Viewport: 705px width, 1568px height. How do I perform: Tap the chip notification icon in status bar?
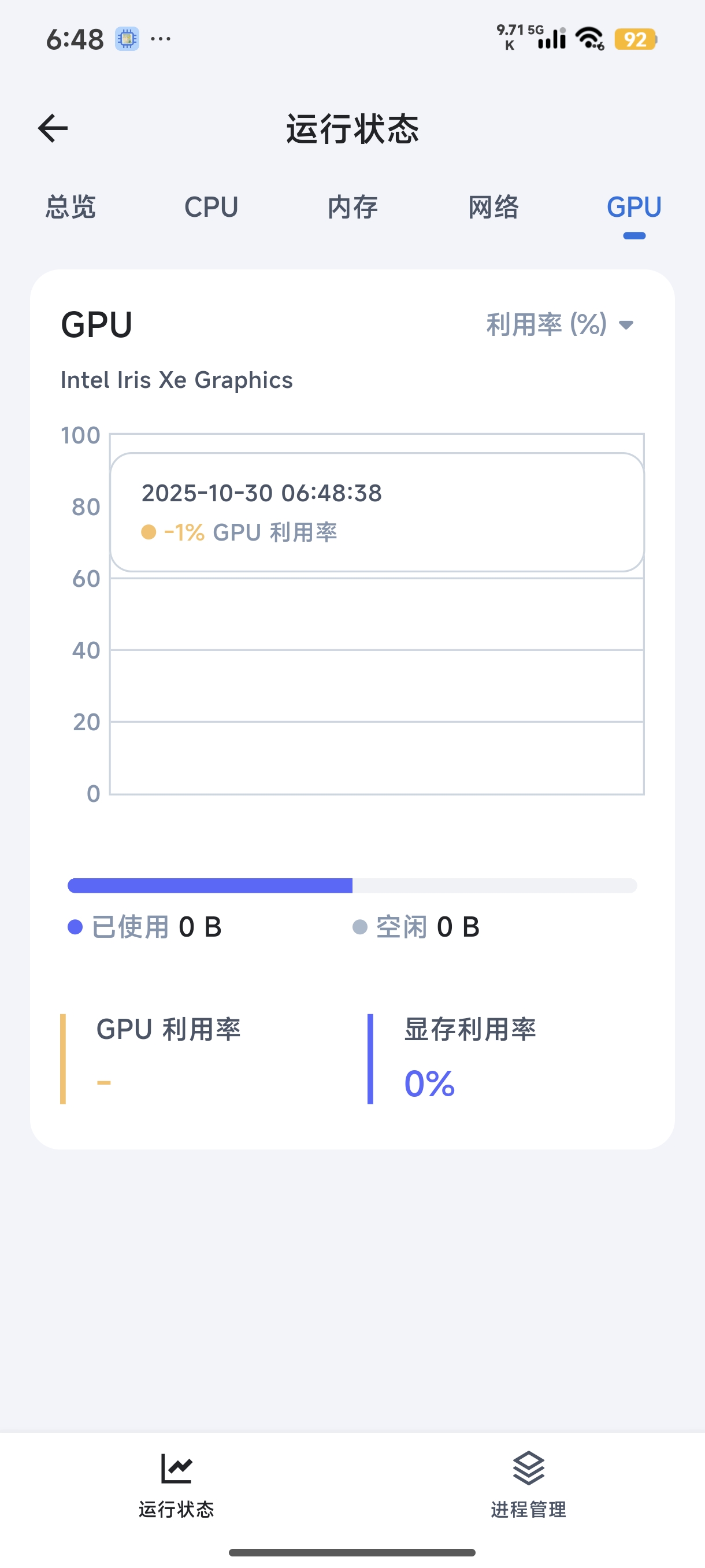pos(127,39)
